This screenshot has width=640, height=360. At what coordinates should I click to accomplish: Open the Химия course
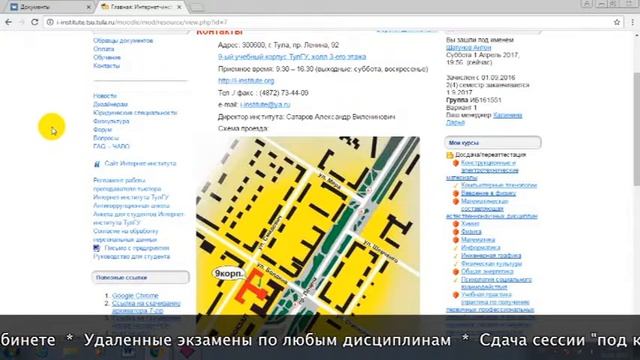(x=470, y=224)
